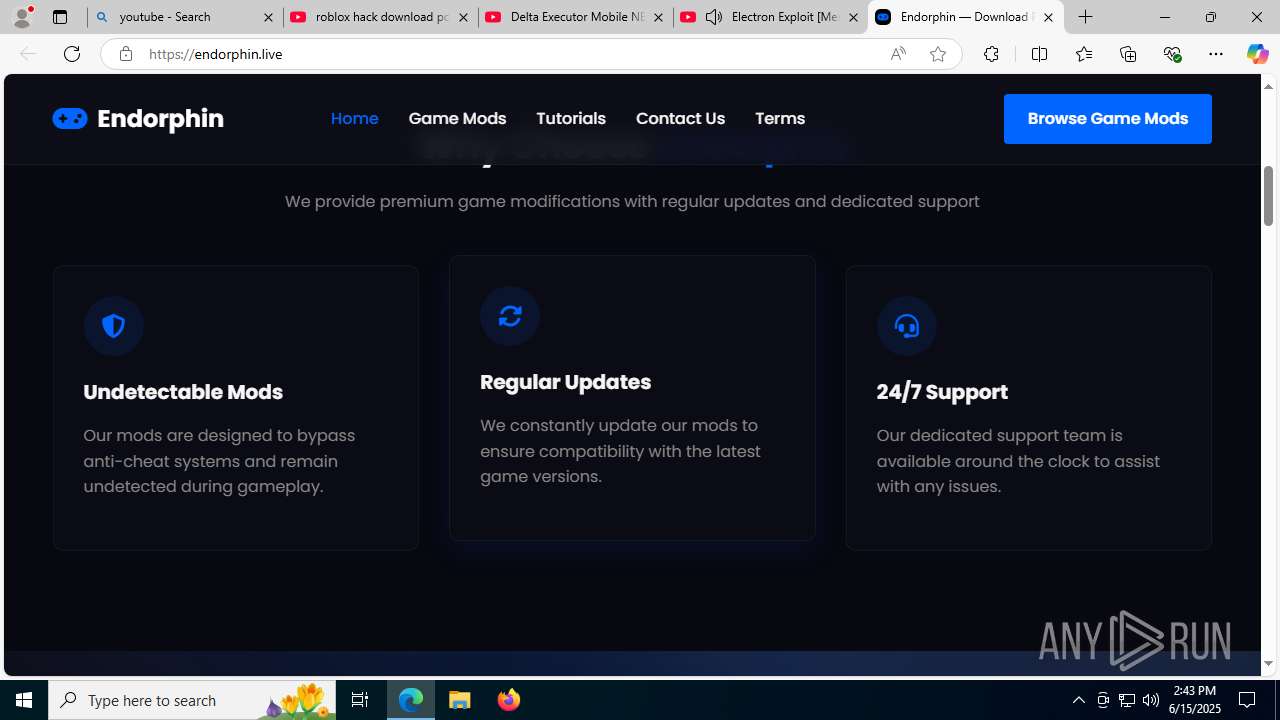Image resolution: width=1280 pixels, height=720 pixels.
Task: Enable Split screen view
Action: [1039, 54]
